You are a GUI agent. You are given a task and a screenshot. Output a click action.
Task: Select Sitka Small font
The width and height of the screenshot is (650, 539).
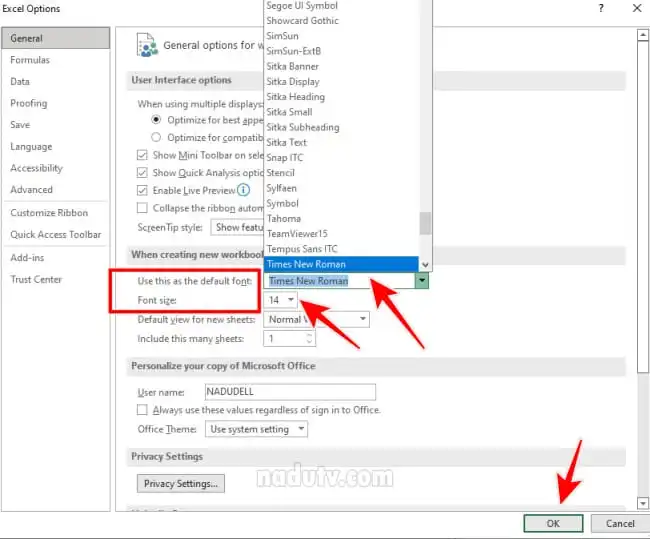tap(341, 112)
